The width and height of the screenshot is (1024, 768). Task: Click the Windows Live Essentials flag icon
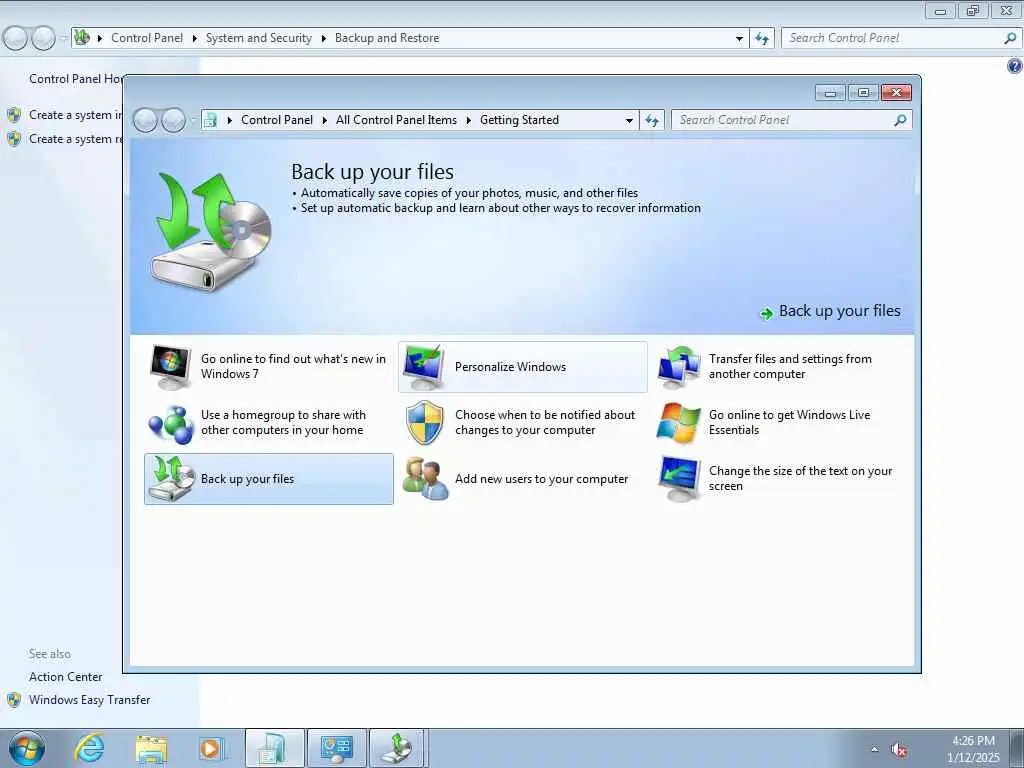pyautogui.click(x=679, y=423)
